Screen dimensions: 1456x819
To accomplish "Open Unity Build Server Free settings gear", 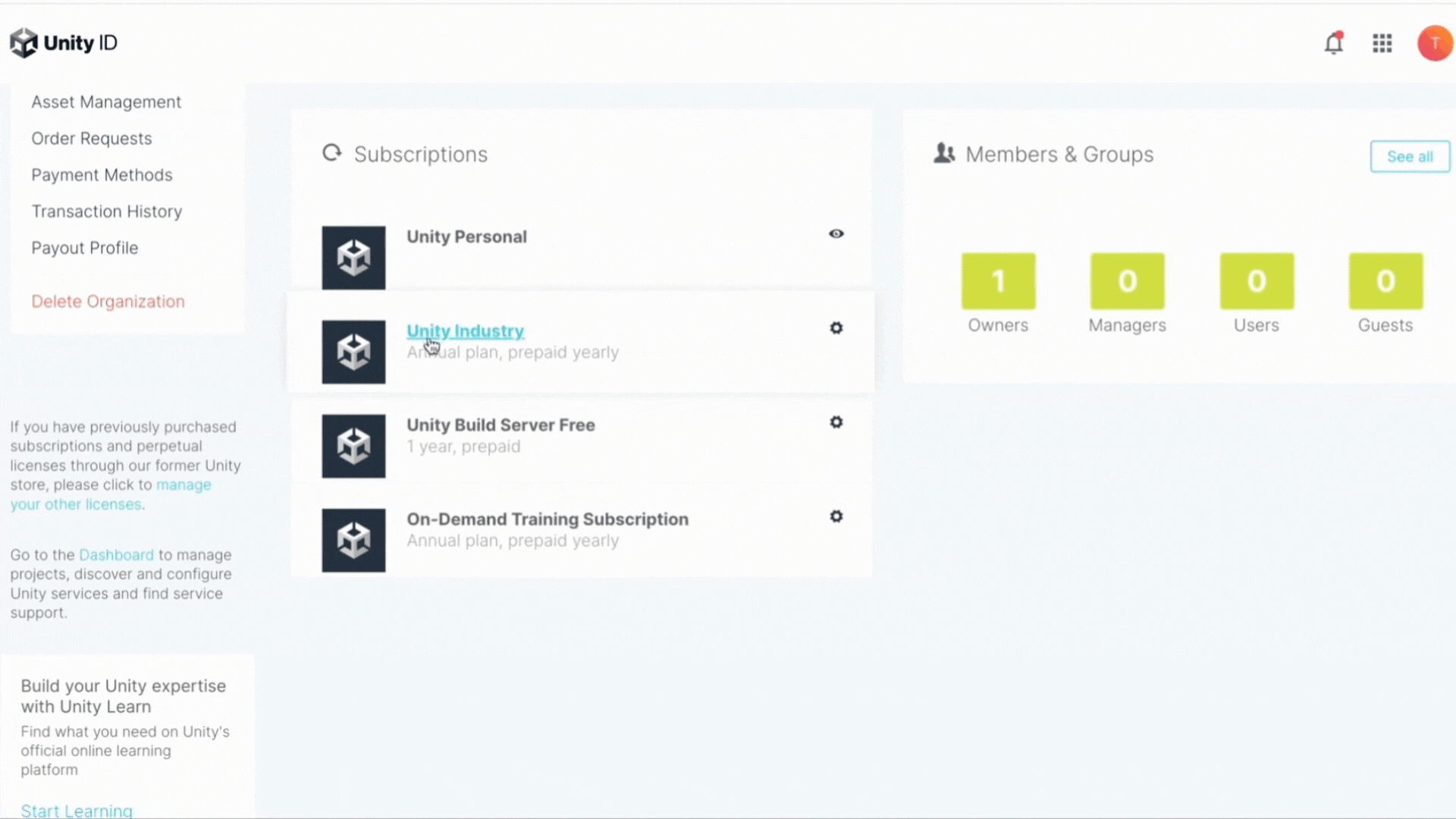I will pyautogui.click(x=836, y=422).
